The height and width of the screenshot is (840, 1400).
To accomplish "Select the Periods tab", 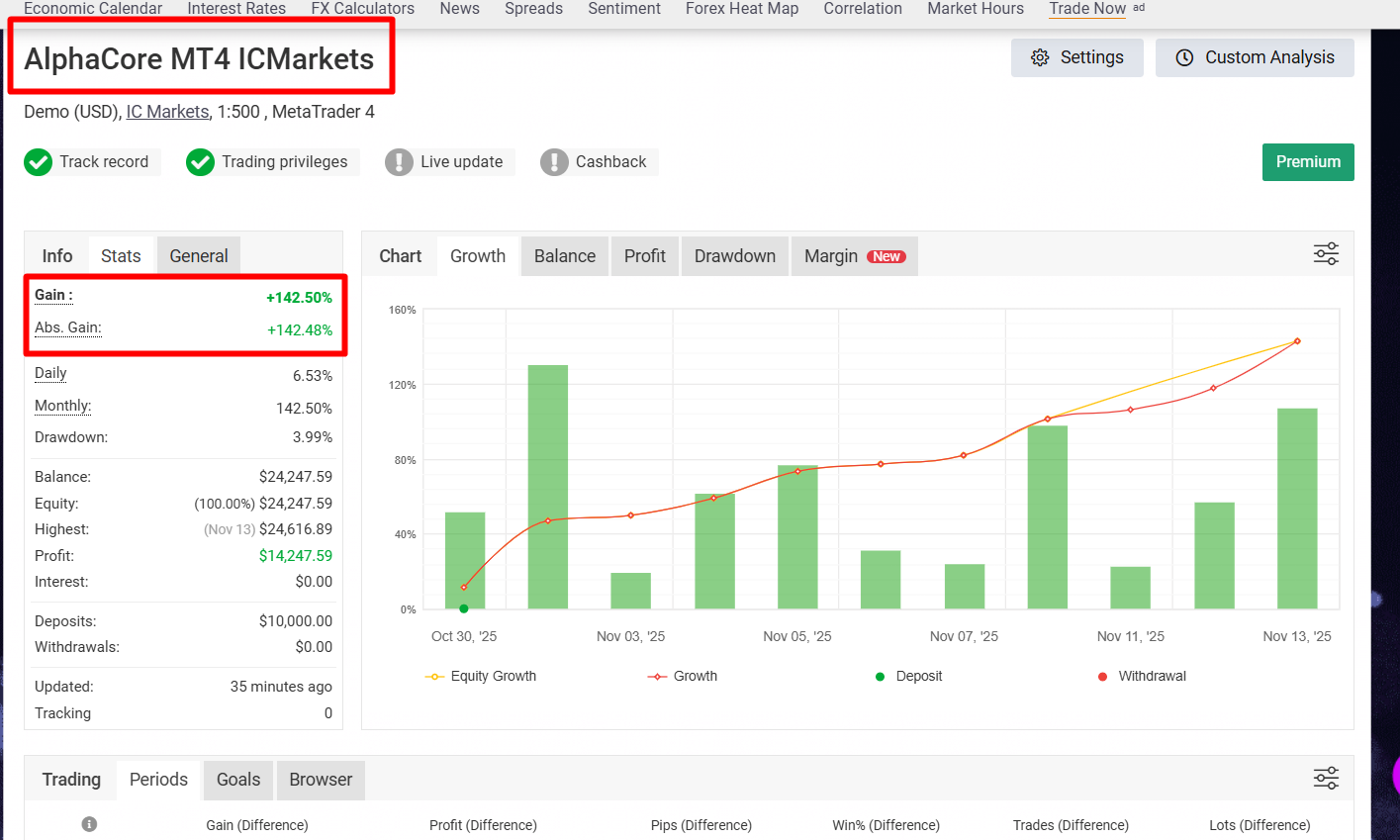I will pyautogui.click(x=158, y=780).
